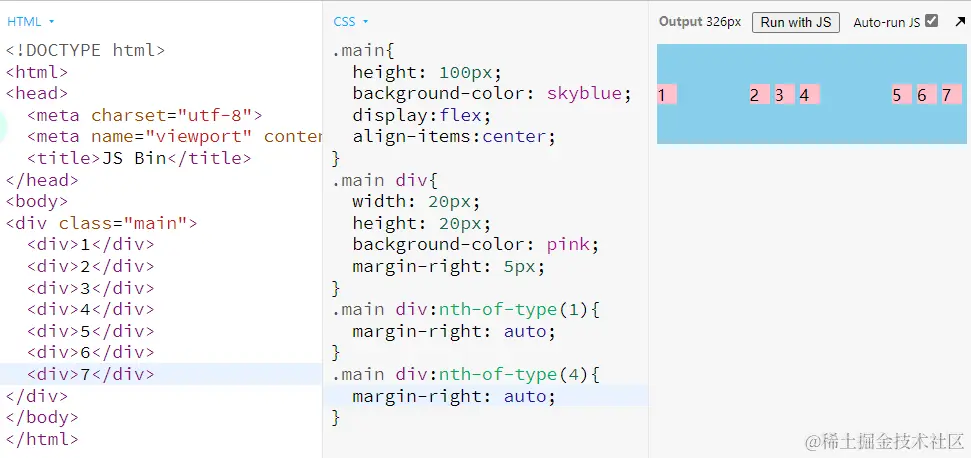Screen dimensions: 971x458
Task: Click the <!DOCTYPE html> line
Action: (x=85, y=50)
